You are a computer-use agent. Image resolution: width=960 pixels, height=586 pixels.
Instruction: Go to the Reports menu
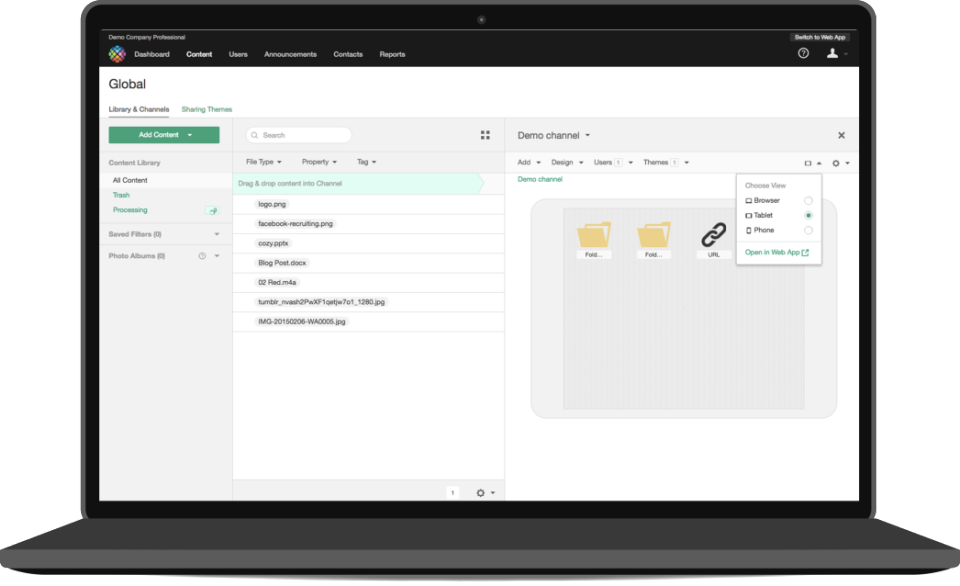coord(392,54)
